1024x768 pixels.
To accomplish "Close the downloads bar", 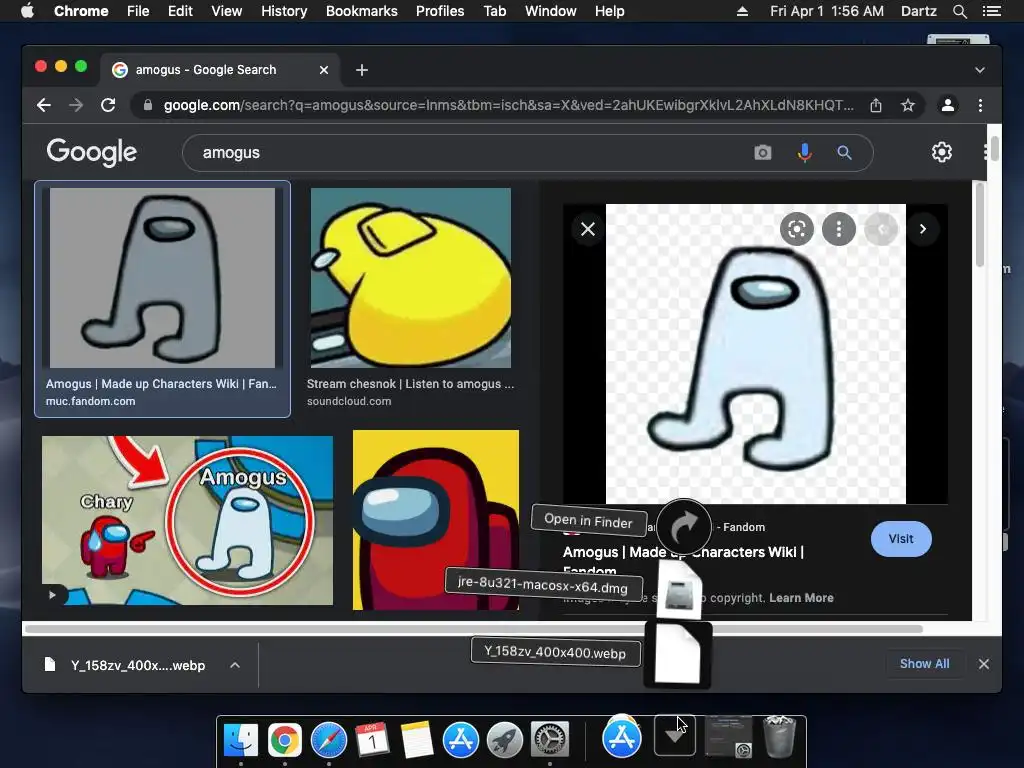I will 984,664.
